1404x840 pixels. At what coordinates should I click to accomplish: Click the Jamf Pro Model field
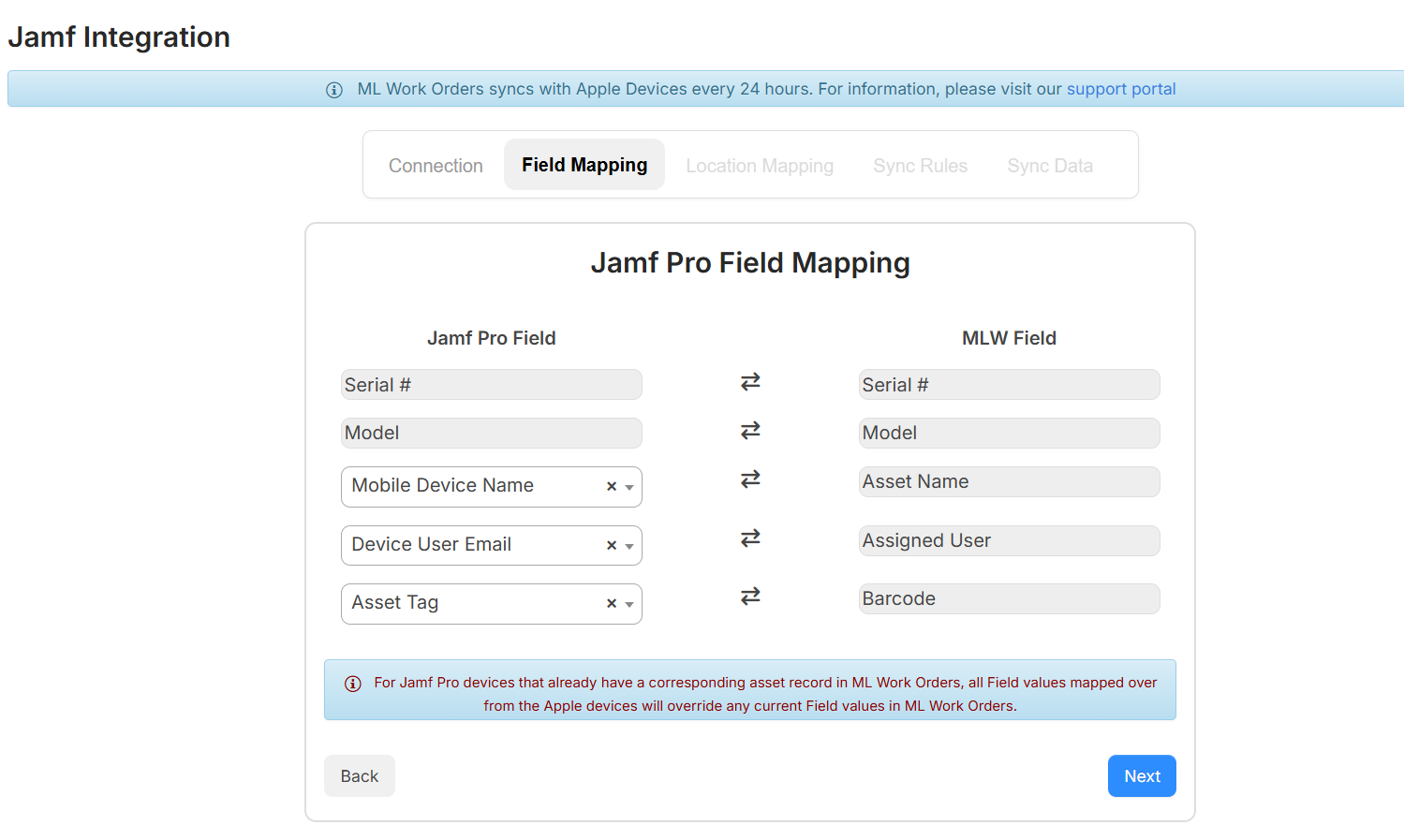(x=492, y=433)
